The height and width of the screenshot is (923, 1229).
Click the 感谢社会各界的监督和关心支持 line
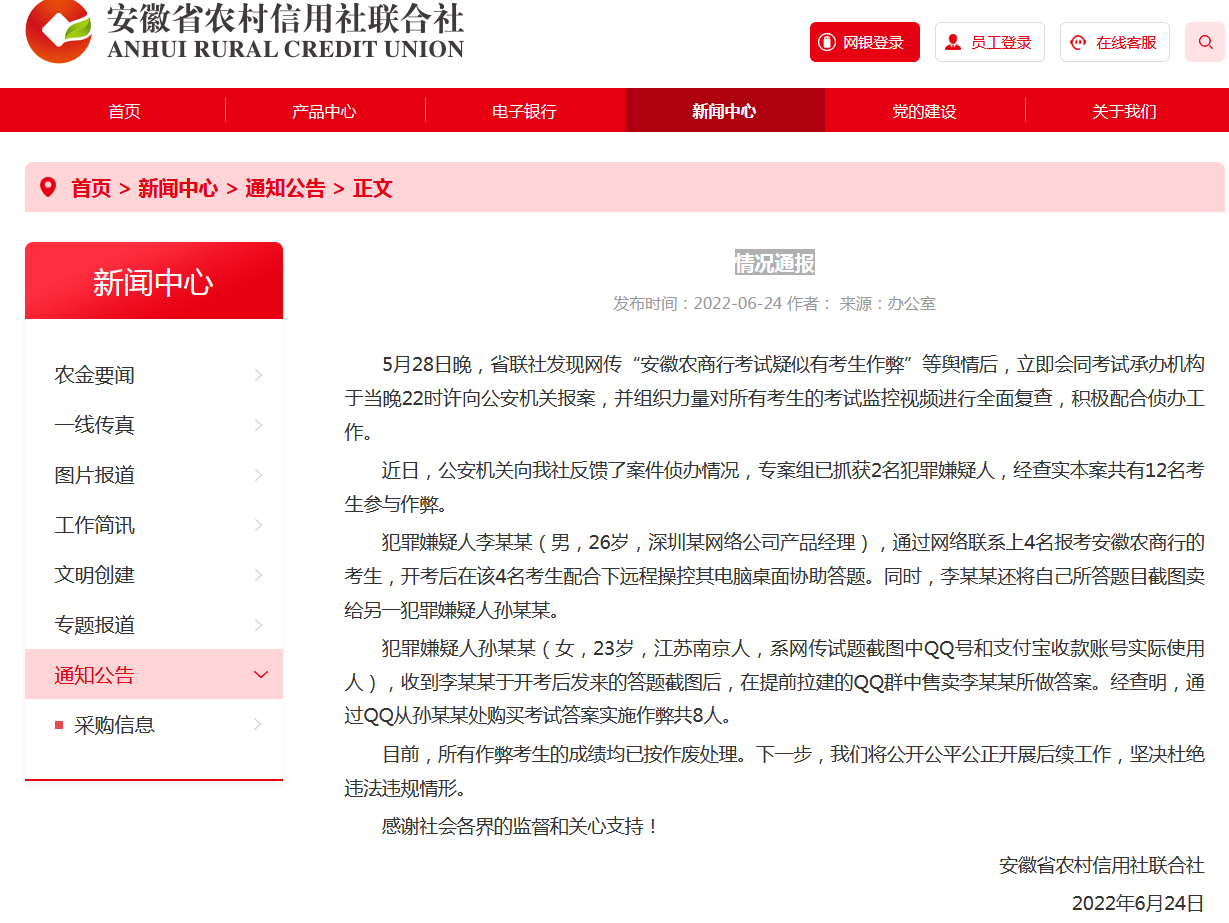520,826
